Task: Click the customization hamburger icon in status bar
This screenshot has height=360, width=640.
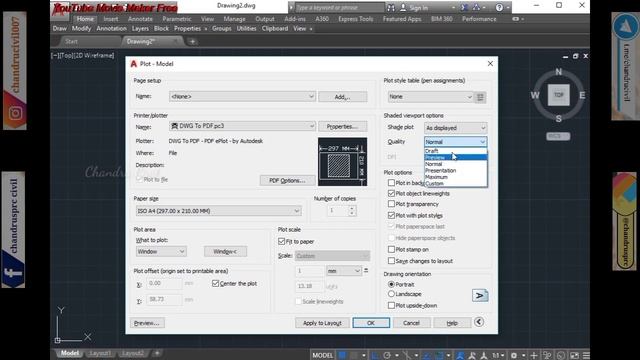Action: tap(586, 355)
